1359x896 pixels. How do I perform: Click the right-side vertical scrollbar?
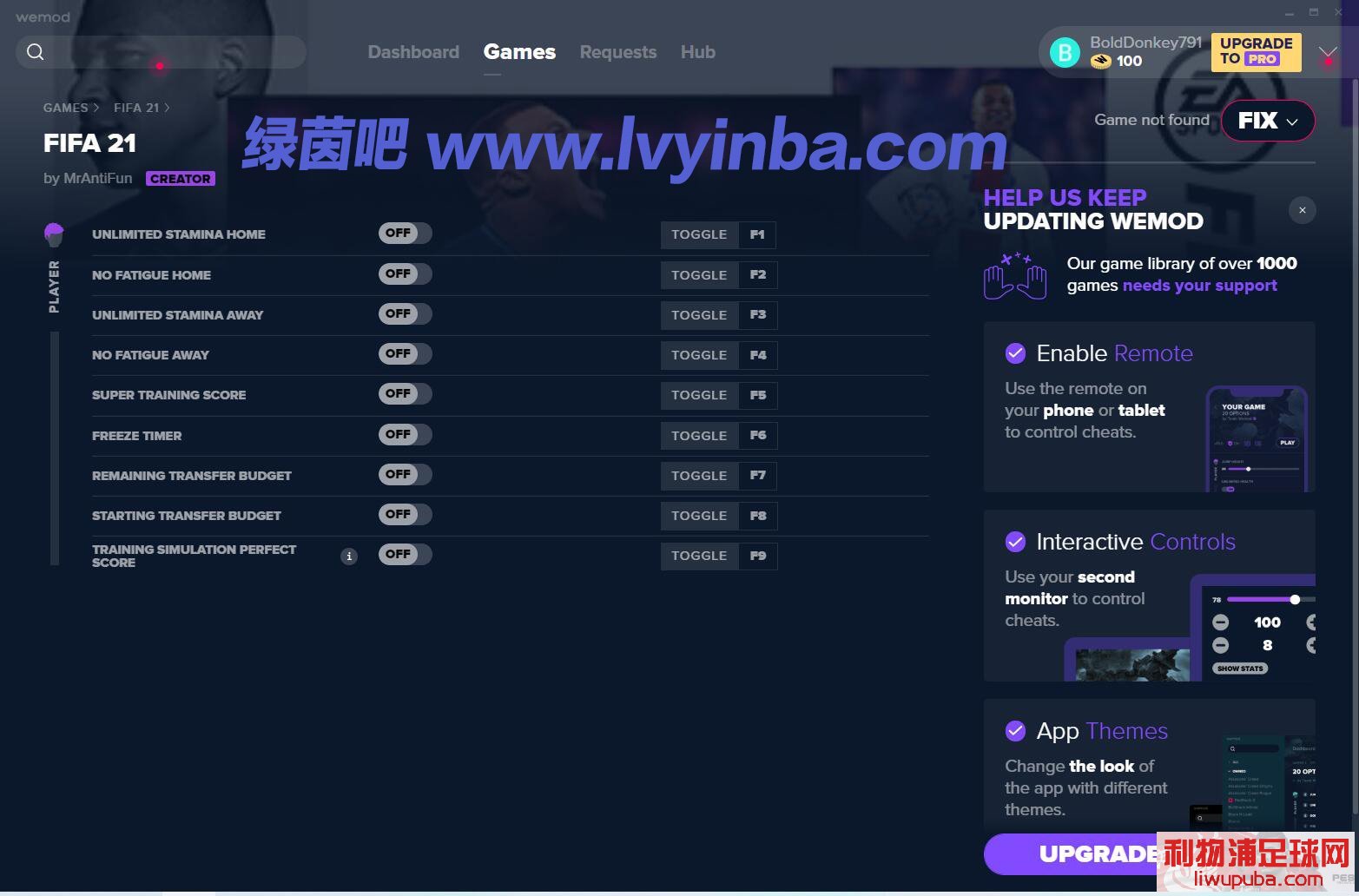(x=1354, y=447)
